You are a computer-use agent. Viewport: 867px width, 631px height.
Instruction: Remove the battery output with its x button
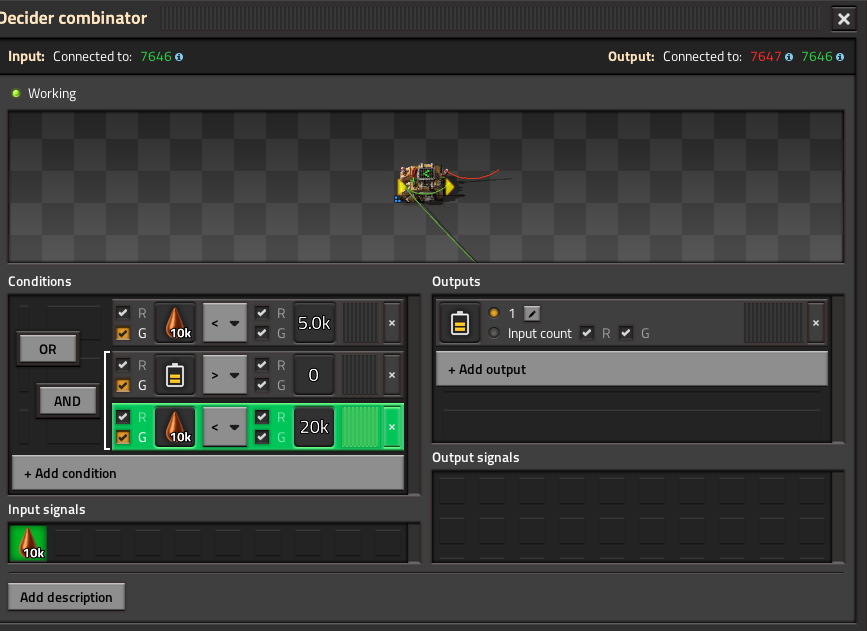[816, 323]
